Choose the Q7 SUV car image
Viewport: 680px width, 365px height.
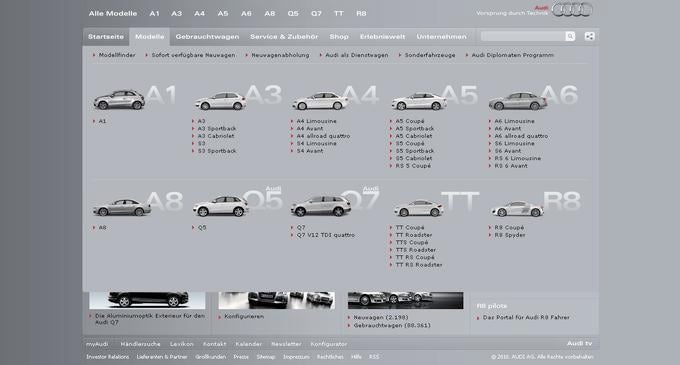321,206
